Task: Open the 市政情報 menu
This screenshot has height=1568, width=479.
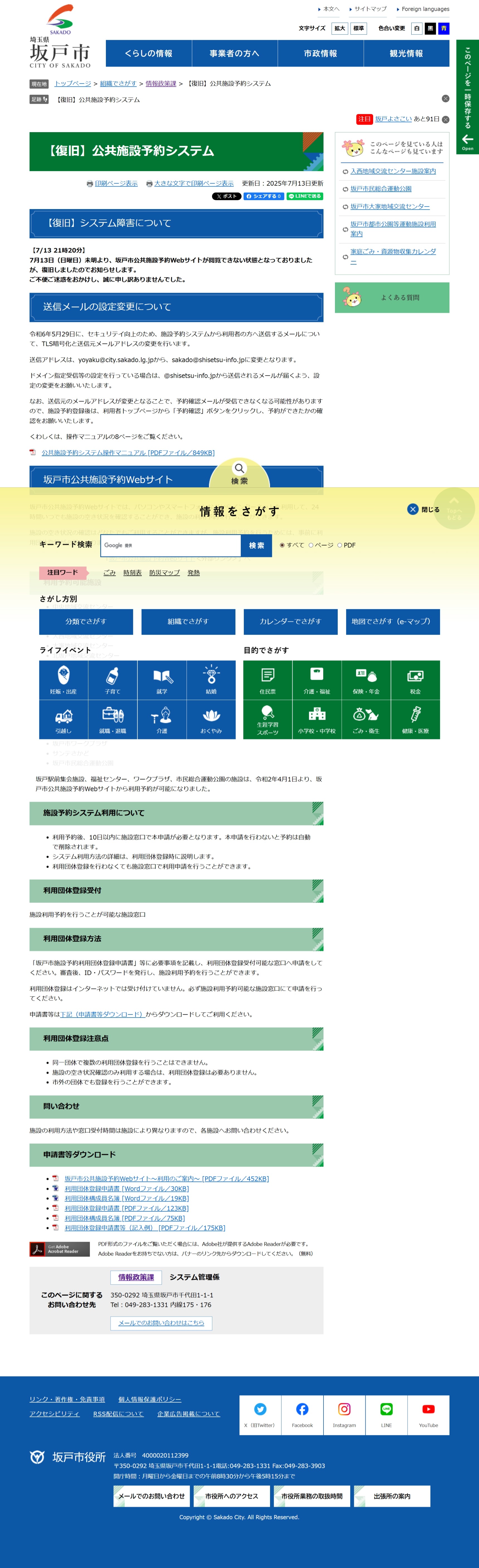Action: click(x=320, y=54)
